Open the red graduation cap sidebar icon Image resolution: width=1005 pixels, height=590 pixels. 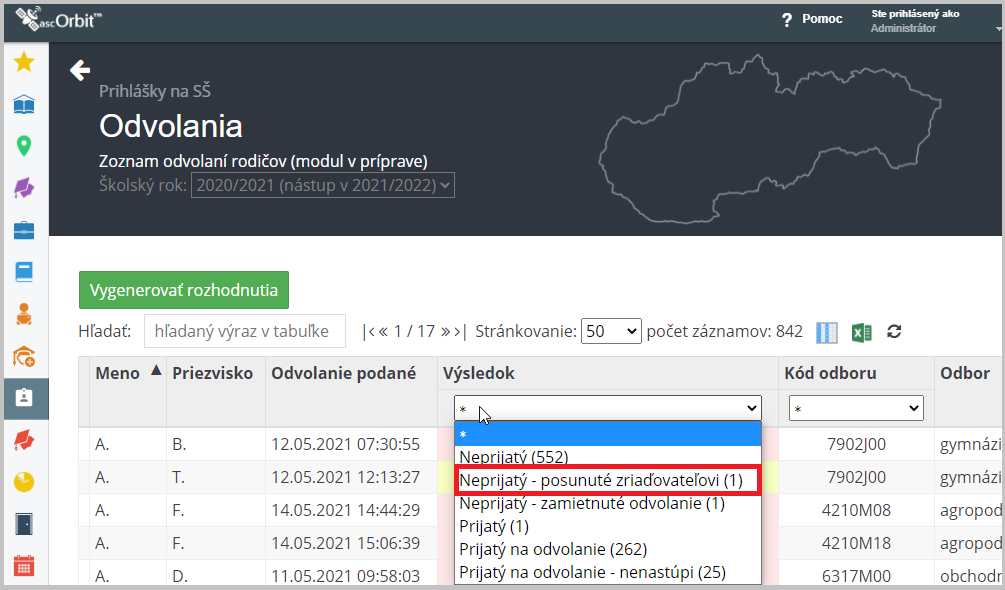coord(24,440)
